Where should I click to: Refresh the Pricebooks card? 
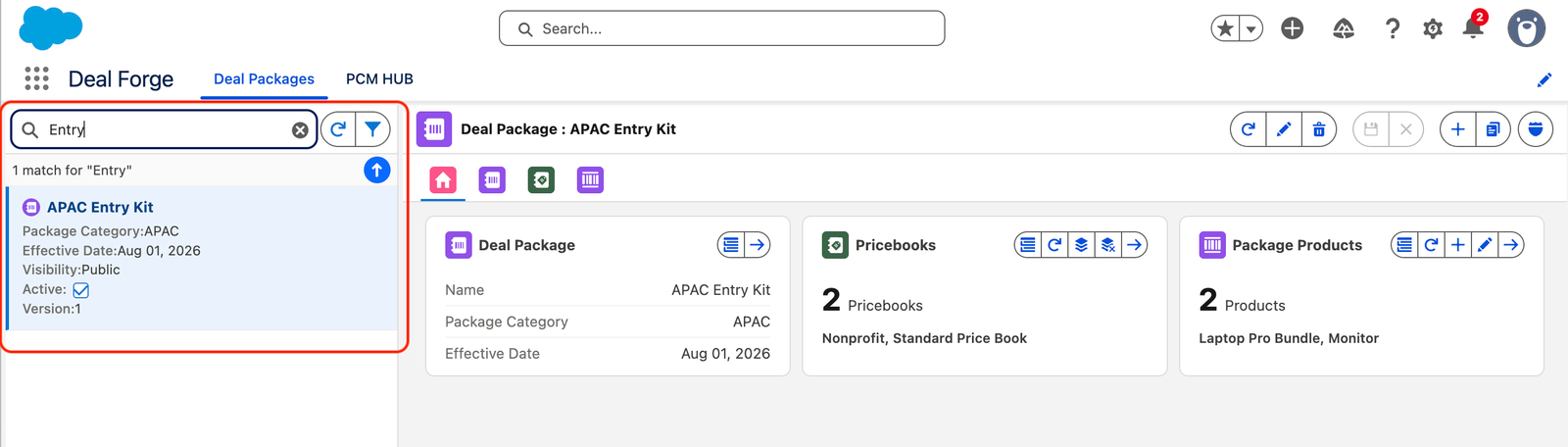[1054, 245]
